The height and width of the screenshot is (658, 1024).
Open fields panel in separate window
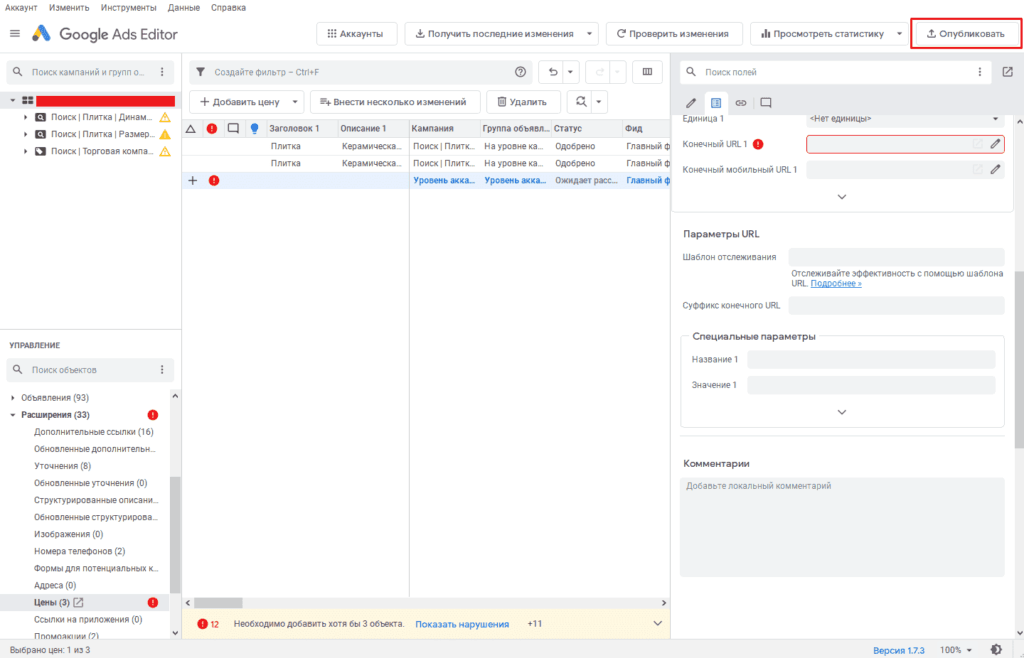(x=1008, y=72)
